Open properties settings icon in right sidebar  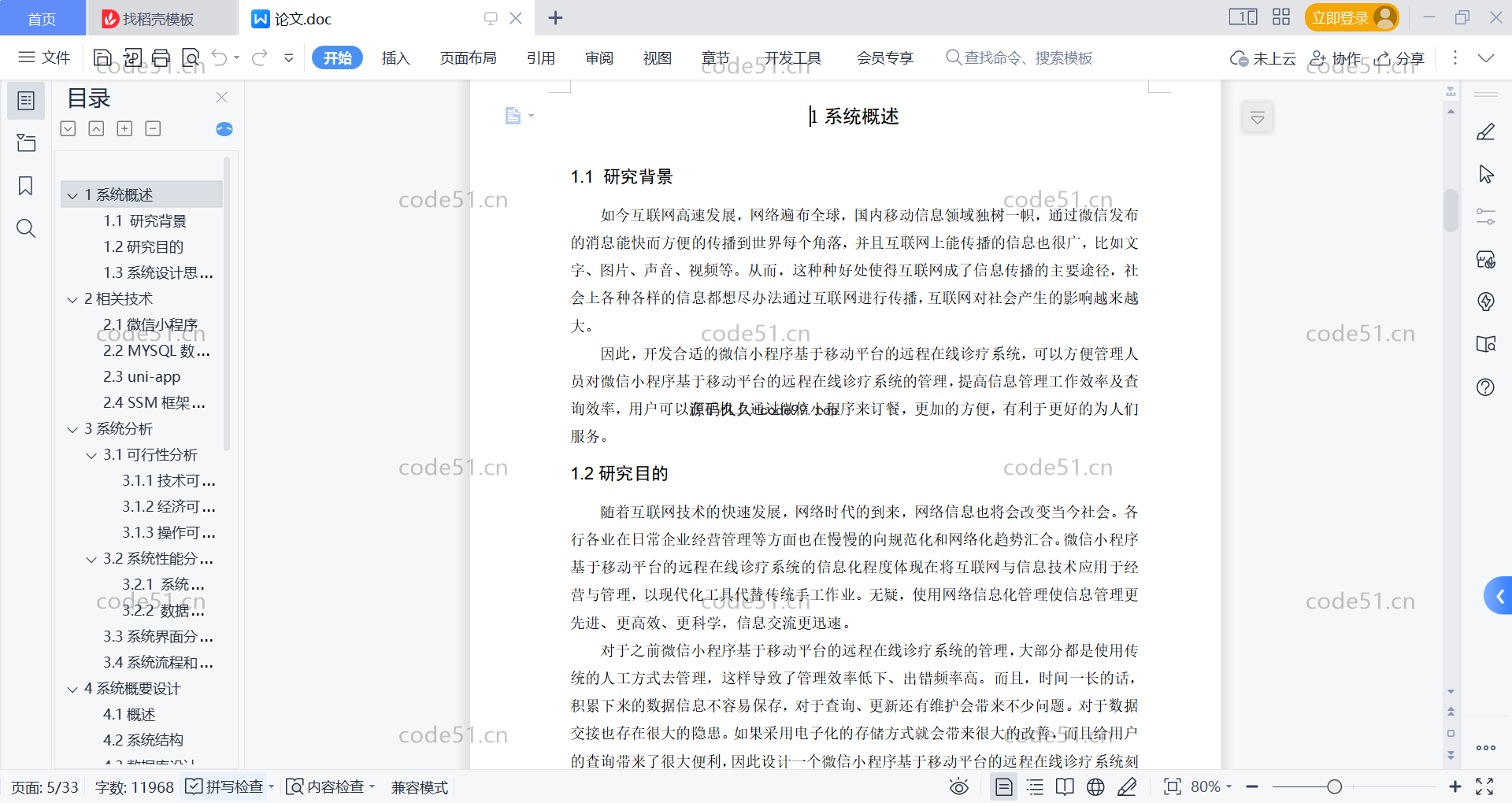(x=1486, y=216)
